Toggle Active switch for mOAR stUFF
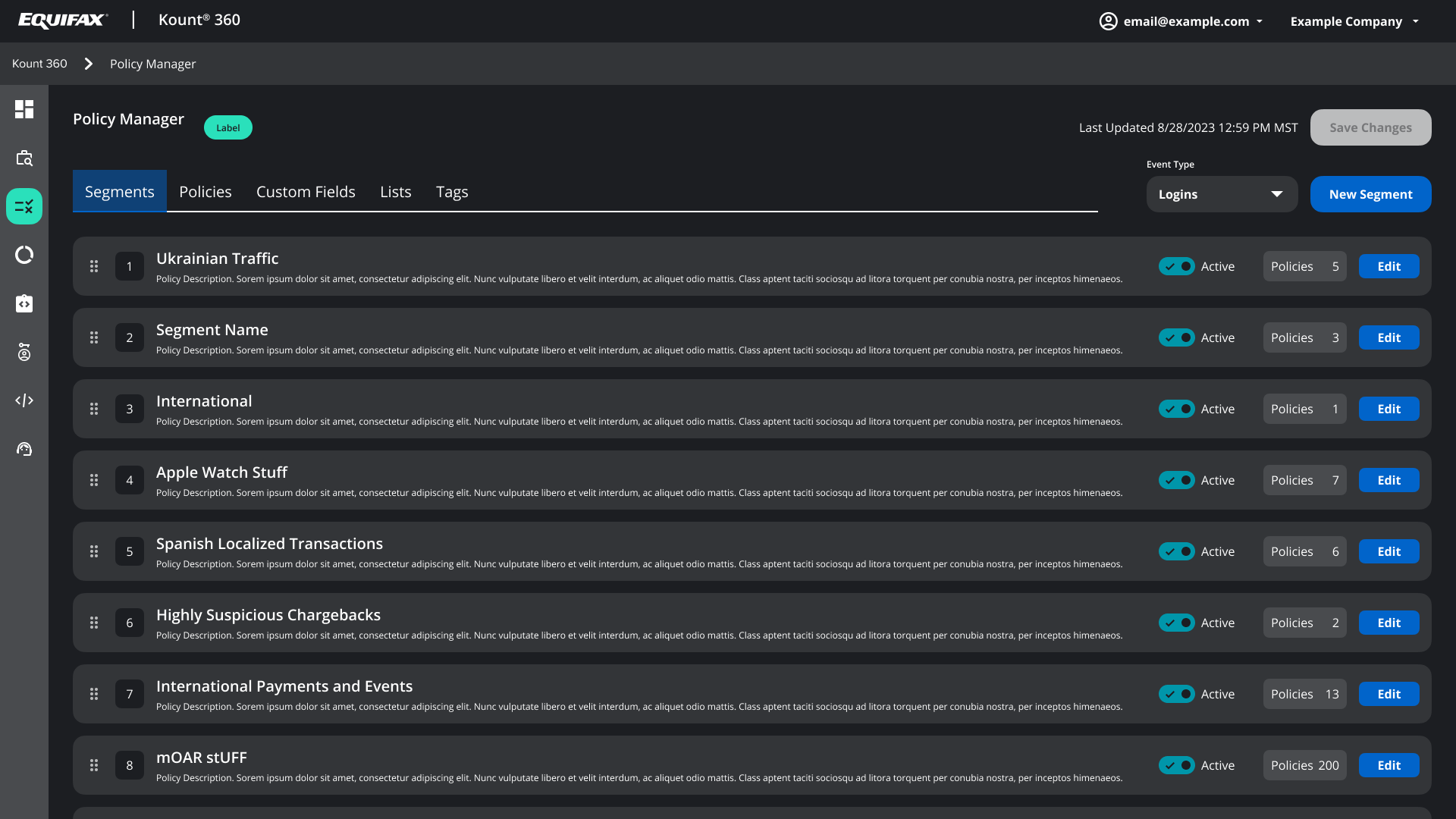1456x819 pixels. coord(1177,765)
